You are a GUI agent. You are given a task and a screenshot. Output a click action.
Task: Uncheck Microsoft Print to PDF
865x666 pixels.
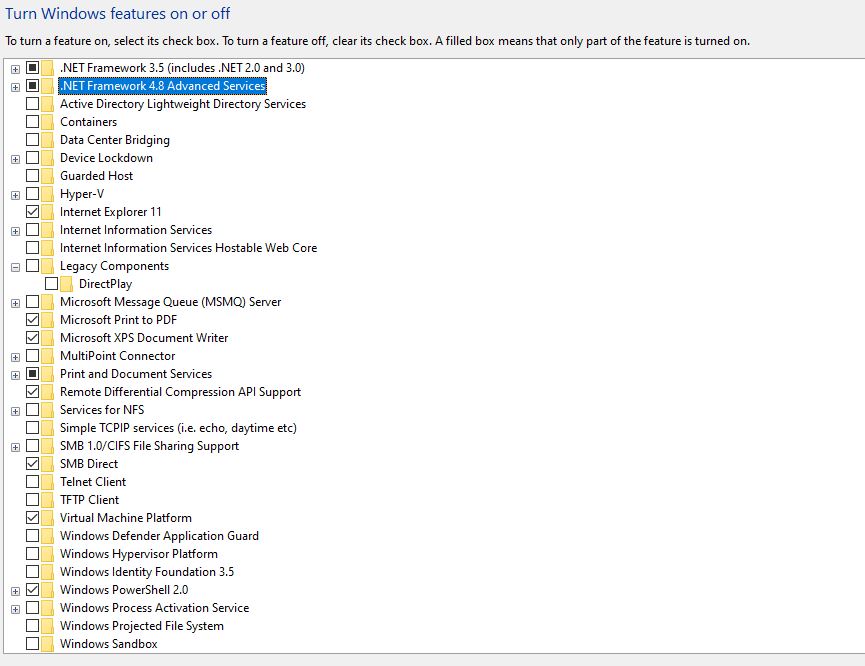[33, 319]
